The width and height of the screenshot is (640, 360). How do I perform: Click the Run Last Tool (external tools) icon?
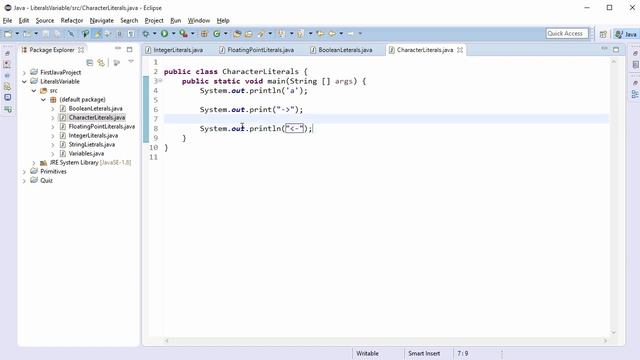point(184,34)
